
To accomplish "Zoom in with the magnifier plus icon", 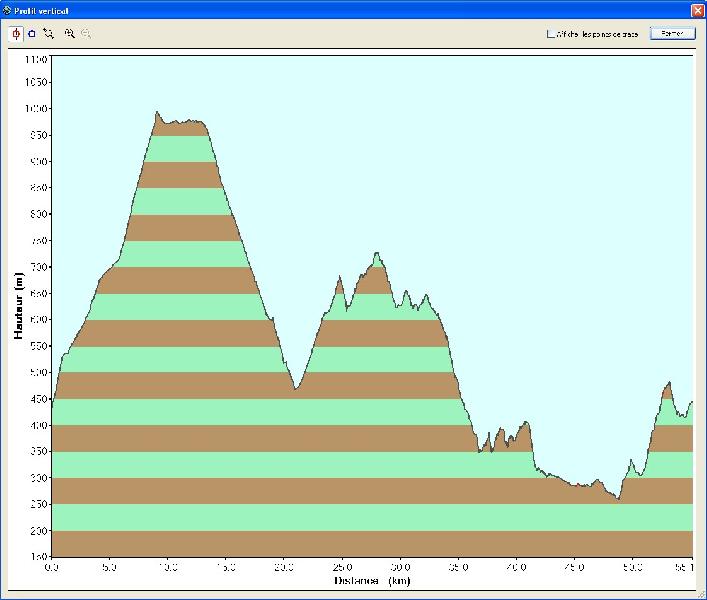I will (69, 33).
